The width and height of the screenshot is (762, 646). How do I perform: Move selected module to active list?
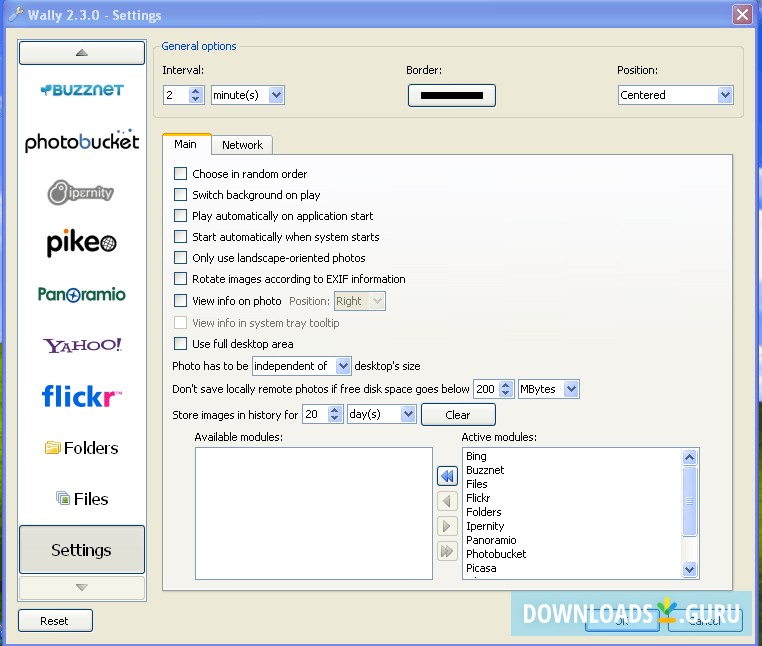coord(447,526)
